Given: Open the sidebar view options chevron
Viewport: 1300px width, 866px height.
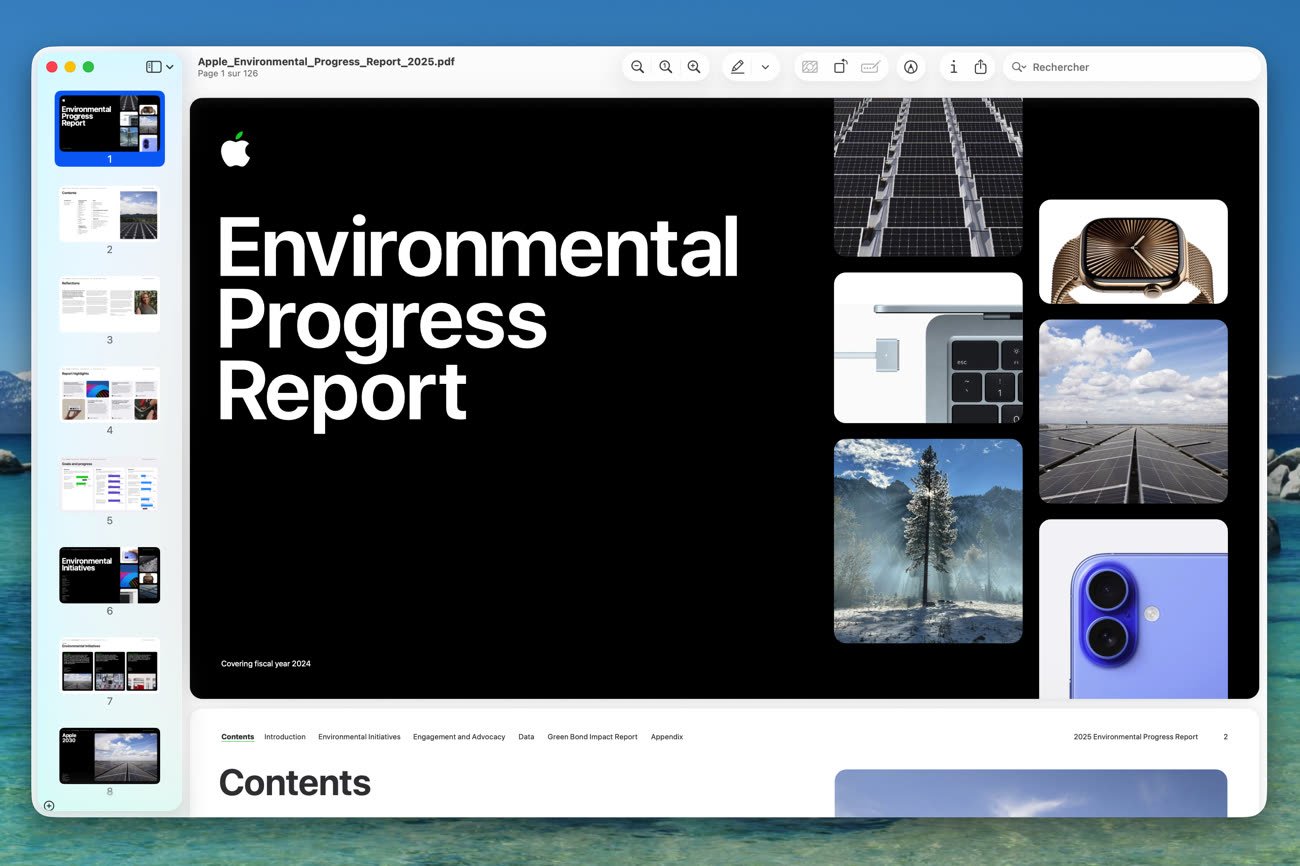Looking at the screenshot, I should click(x=170, y=67).
